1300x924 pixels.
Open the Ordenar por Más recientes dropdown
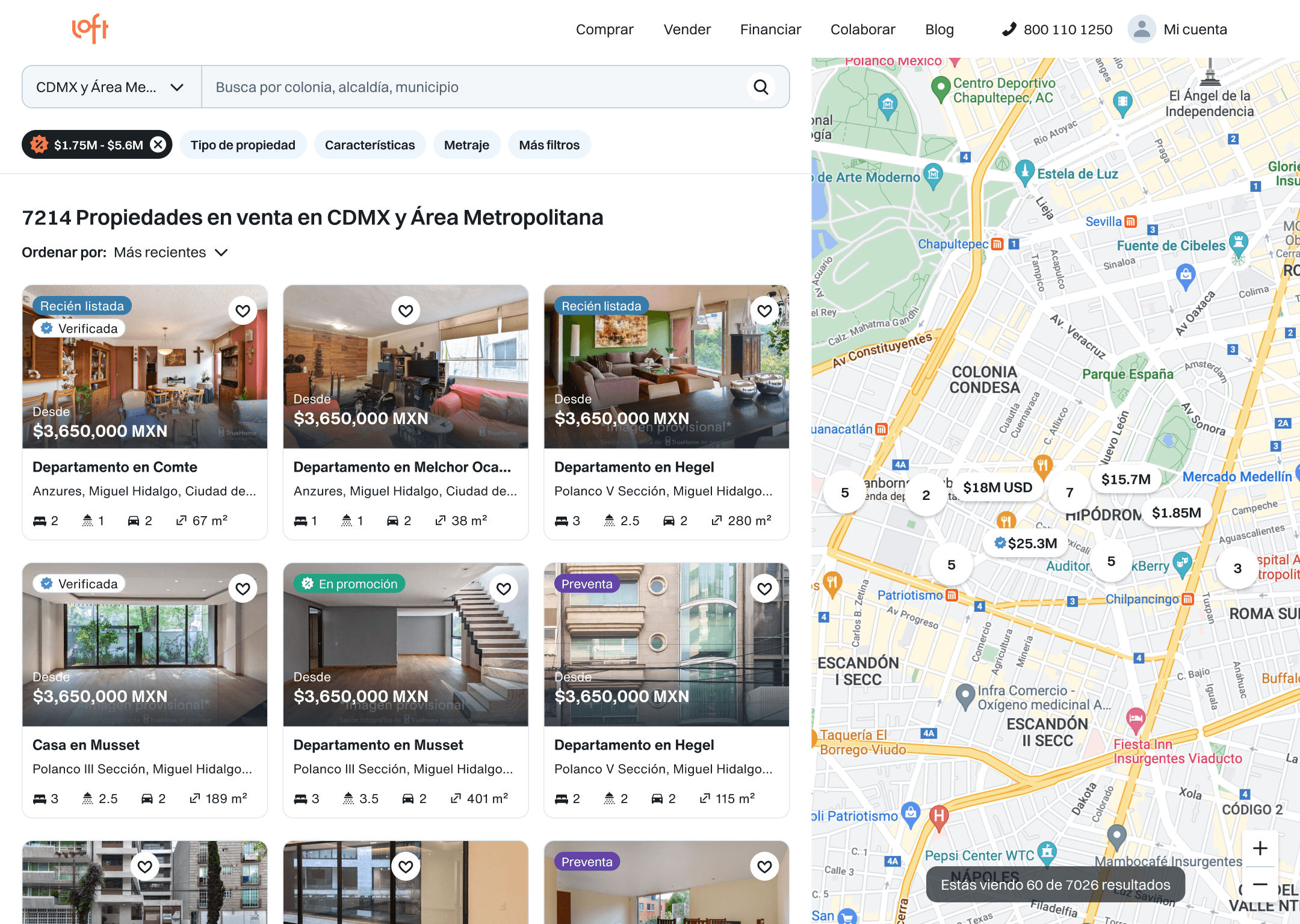[171, 253]
